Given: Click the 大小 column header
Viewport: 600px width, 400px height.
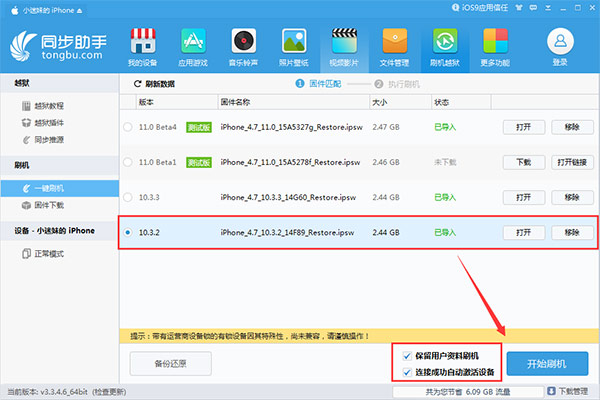Looking at the screenshot, I should (401, 102).
